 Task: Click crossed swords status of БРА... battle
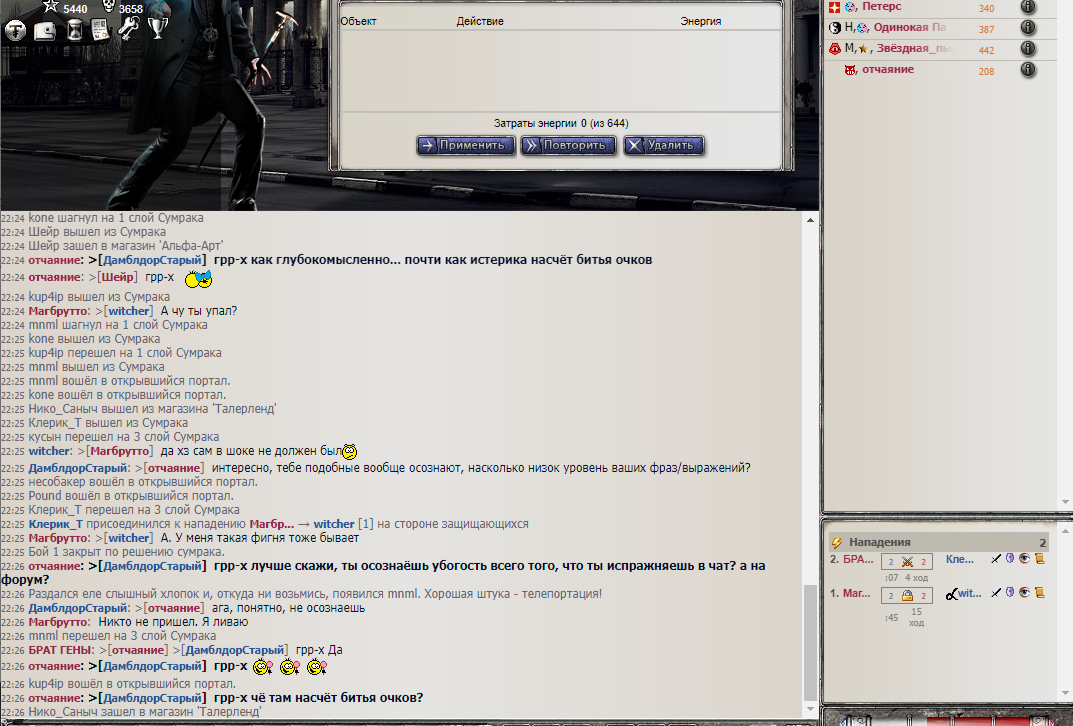tap(907, 562)
